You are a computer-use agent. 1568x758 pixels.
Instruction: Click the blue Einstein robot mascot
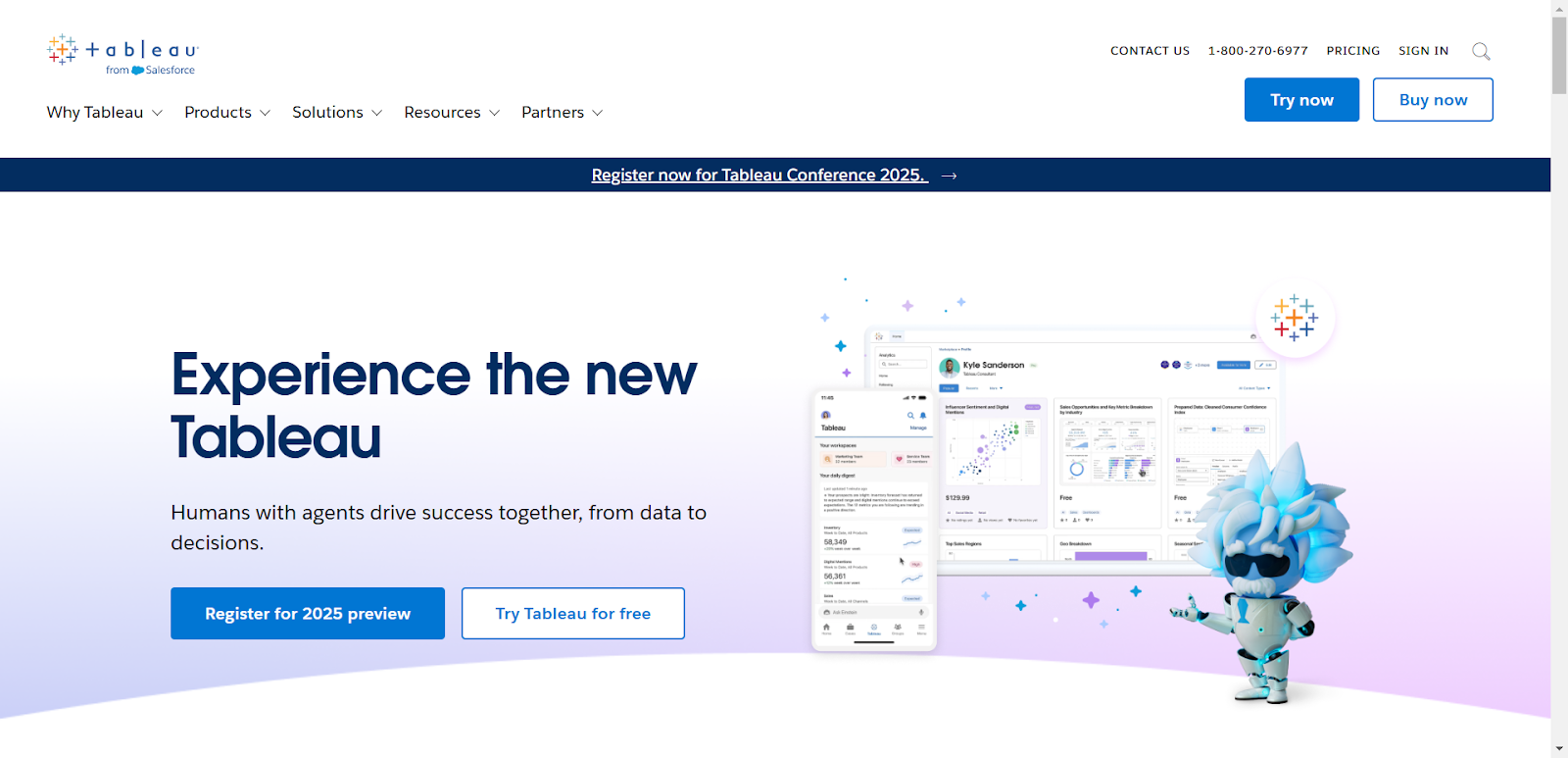tap(1261, 574)
